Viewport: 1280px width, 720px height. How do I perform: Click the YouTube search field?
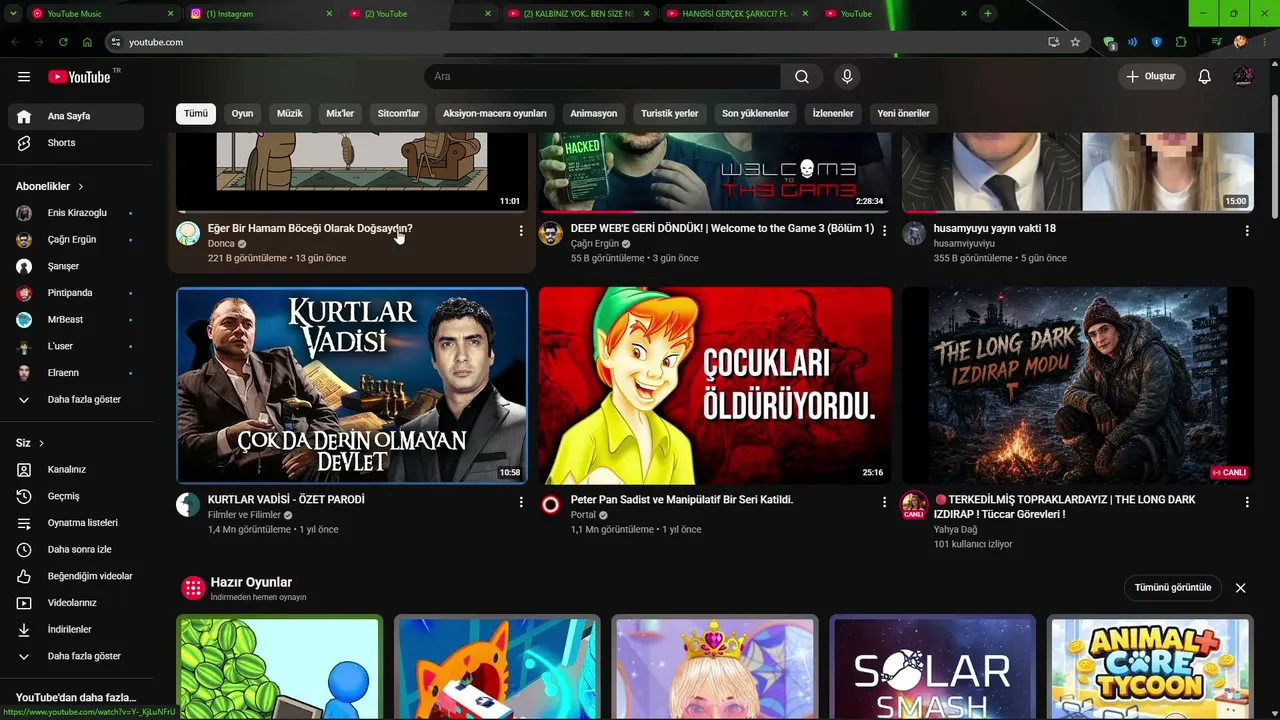click(x=603, y=77)
